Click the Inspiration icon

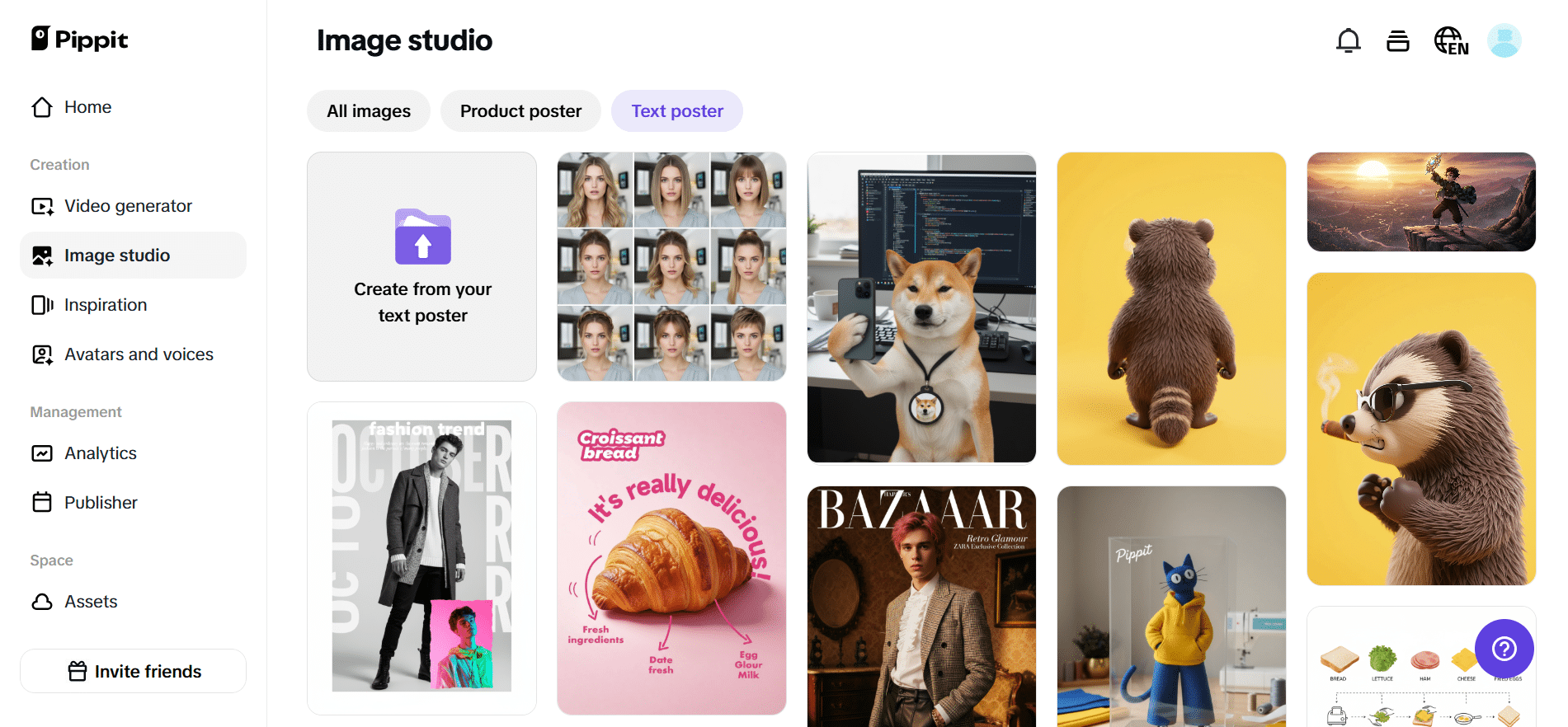tap(42, 305)
